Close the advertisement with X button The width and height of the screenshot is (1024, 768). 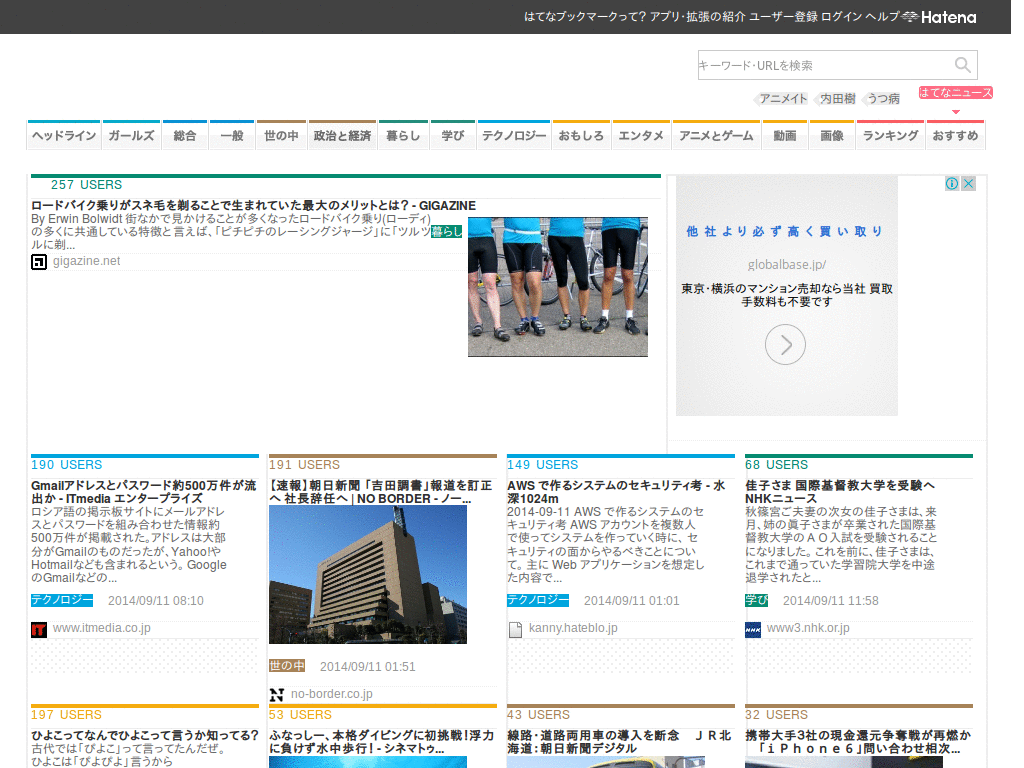point(968,184)
